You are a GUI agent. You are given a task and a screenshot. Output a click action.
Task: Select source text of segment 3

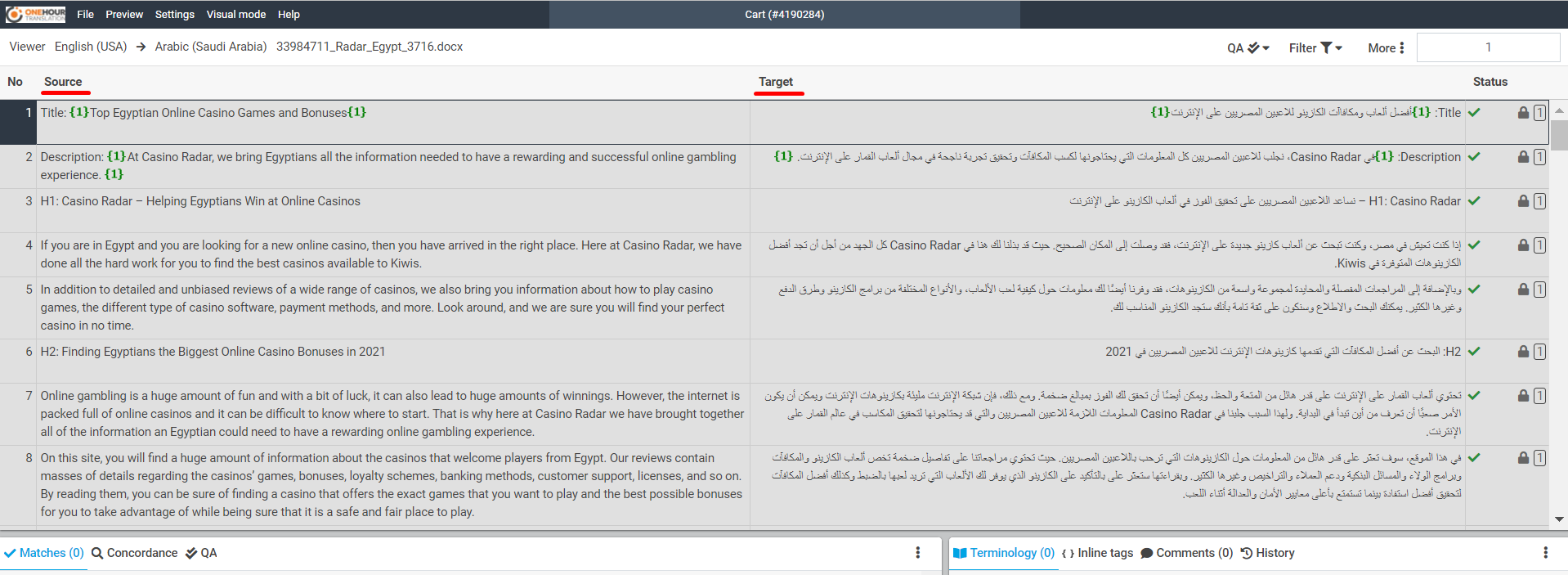(200, 201)
